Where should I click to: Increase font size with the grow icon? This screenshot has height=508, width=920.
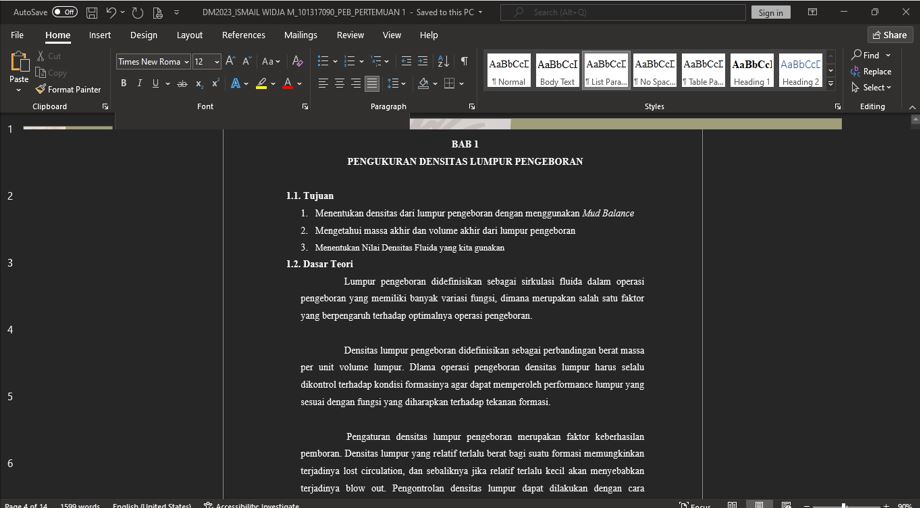[x=230, y=61]
